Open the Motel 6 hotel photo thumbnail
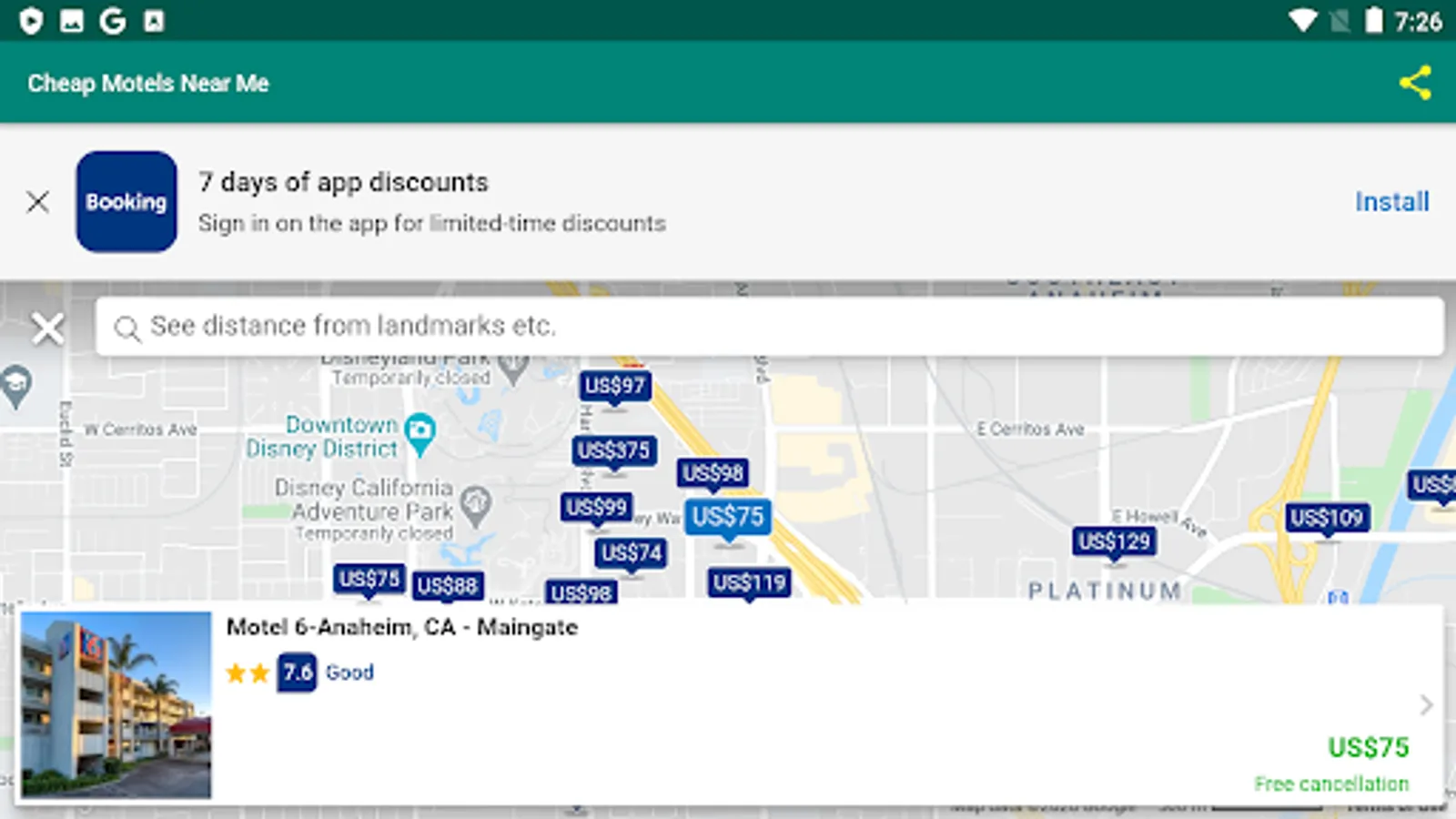 pos(116,705)
